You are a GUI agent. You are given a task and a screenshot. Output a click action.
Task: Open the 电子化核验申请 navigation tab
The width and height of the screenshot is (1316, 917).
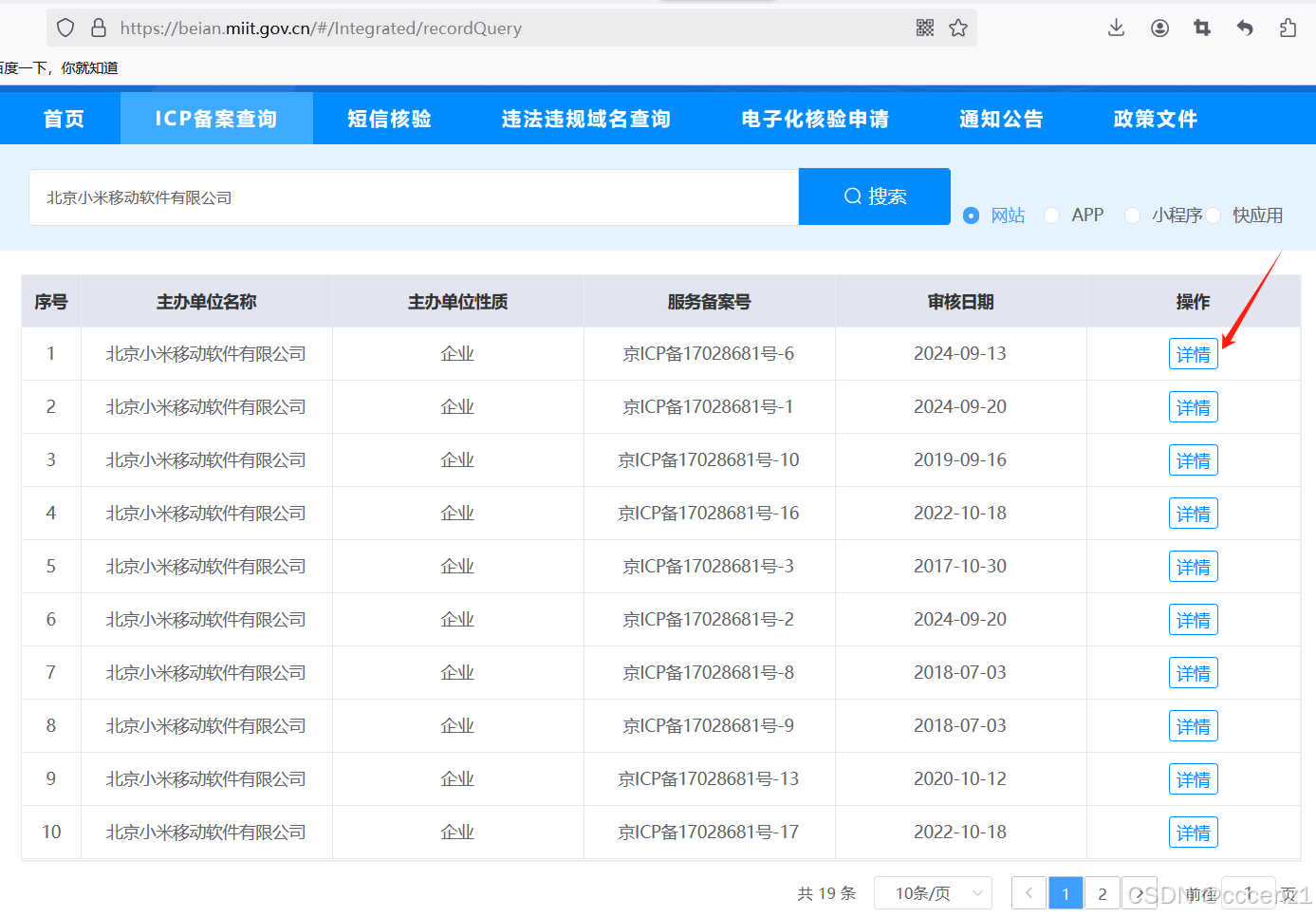tap(815, 119)
